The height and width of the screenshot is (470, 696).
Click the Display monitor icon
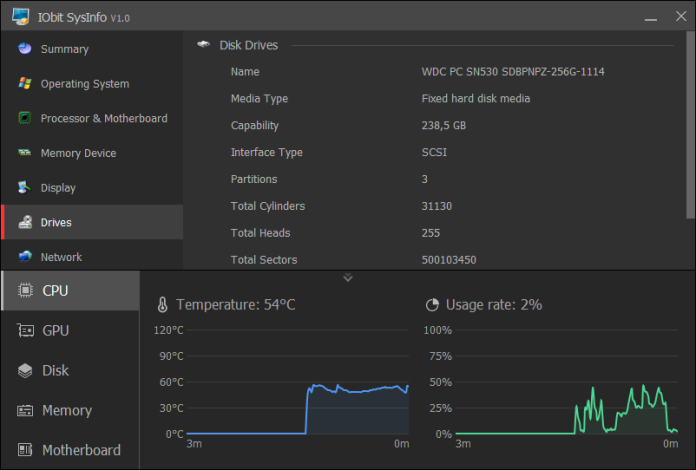pos(24,188)
